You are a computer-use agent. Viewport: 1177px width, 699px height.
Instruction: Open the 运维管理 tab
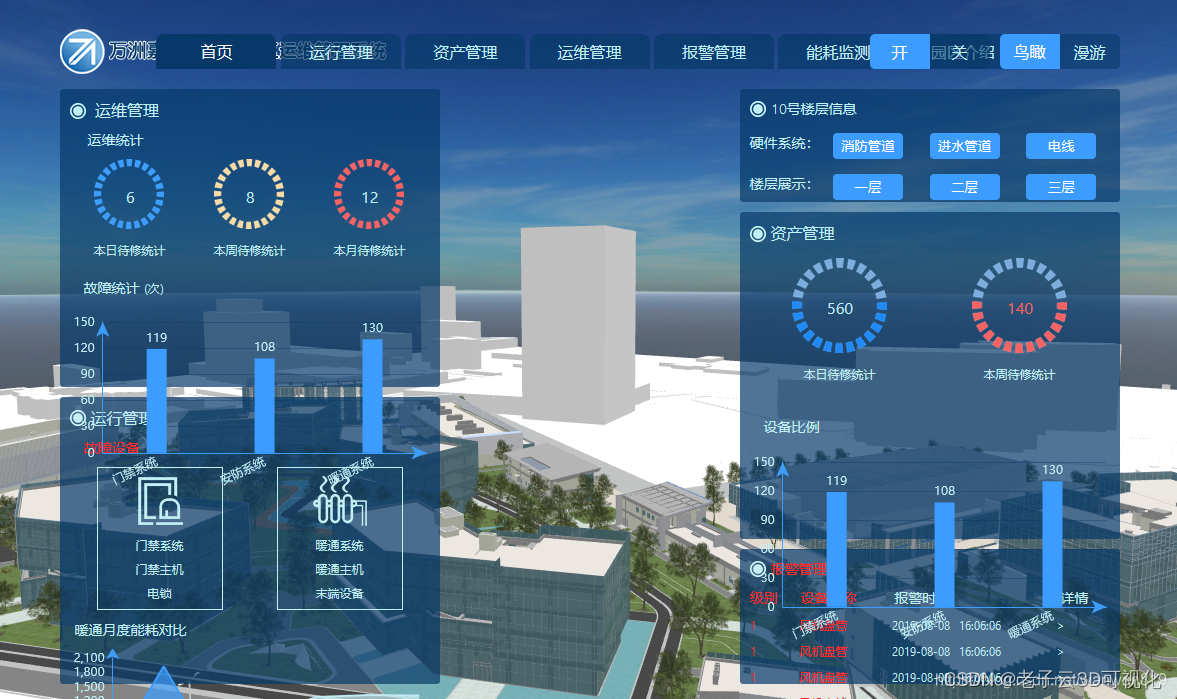click(x=589, y=52)
